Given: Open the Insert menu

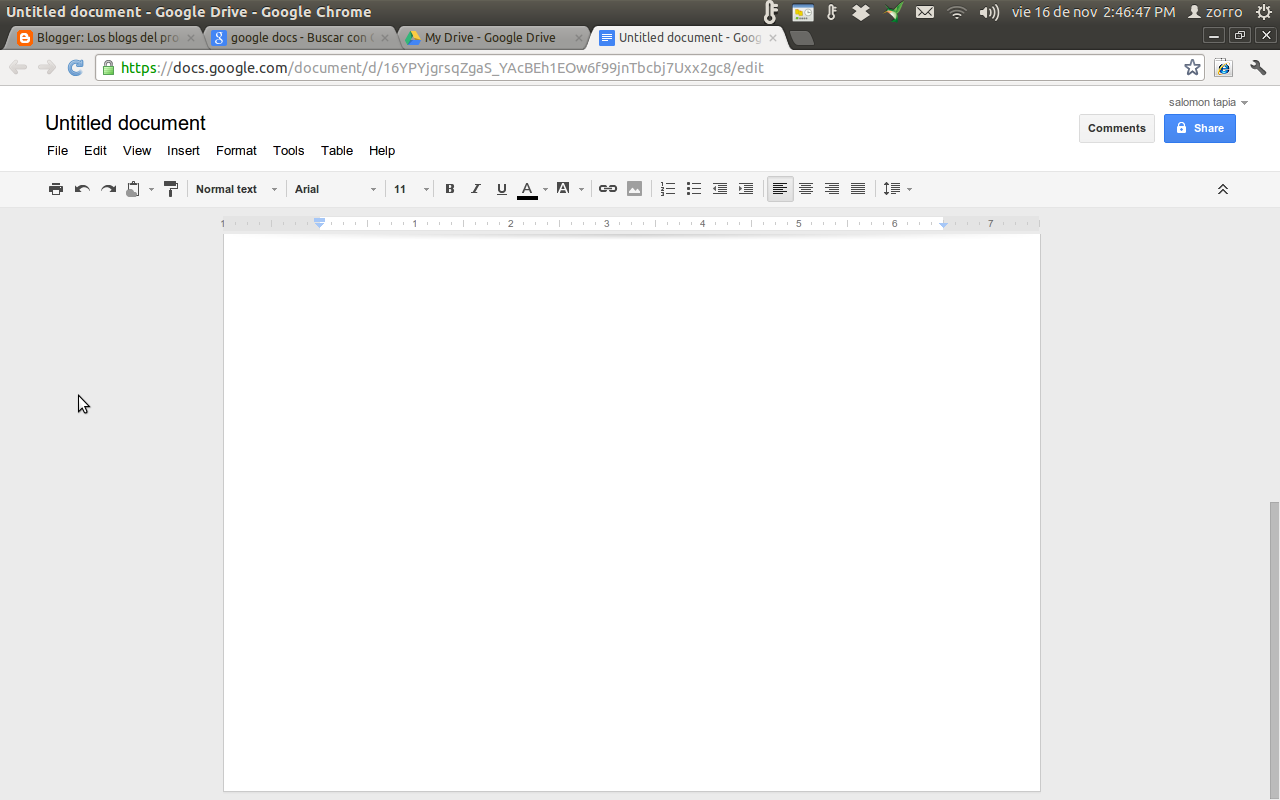Looking at the screenshot, I should tap(183, 151).
